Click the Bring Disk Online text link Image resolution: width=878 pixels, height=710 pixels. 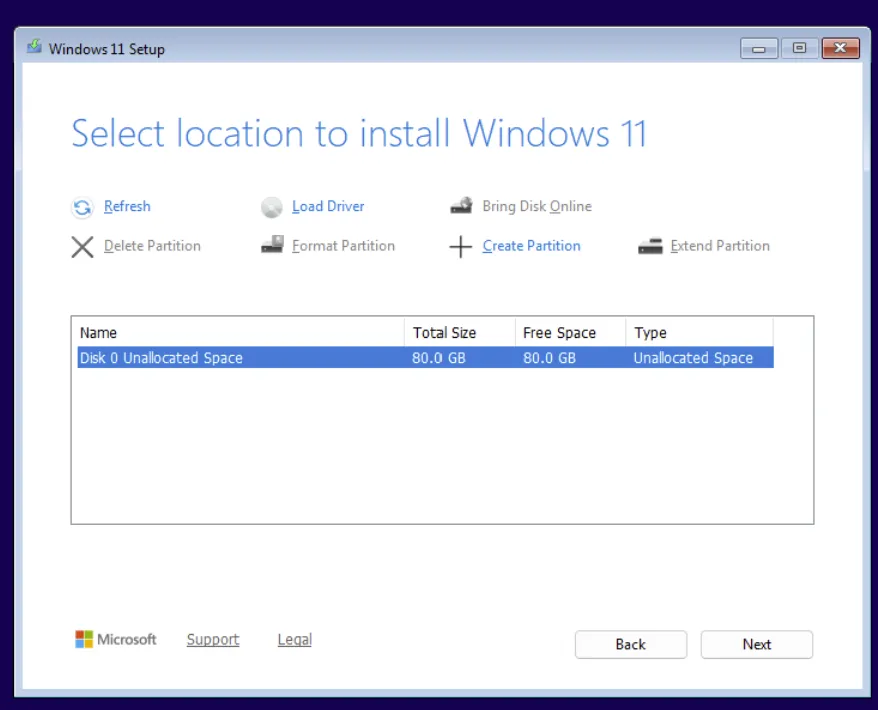(537, 206)
